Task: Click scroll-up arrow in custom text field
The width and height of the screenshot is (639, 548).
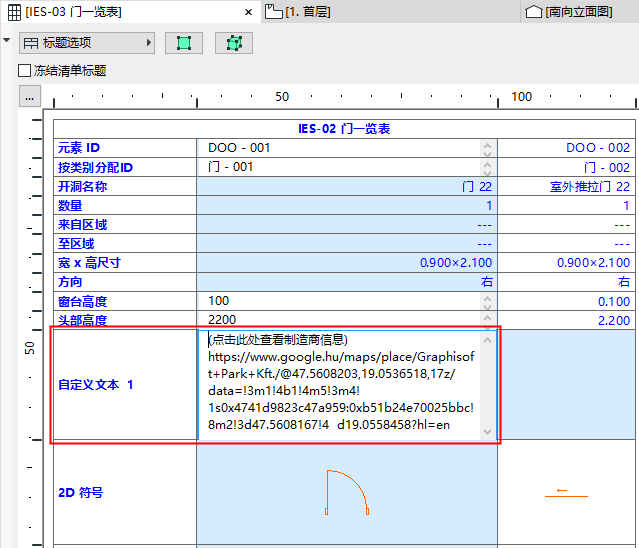Action: tap(487, 340)
